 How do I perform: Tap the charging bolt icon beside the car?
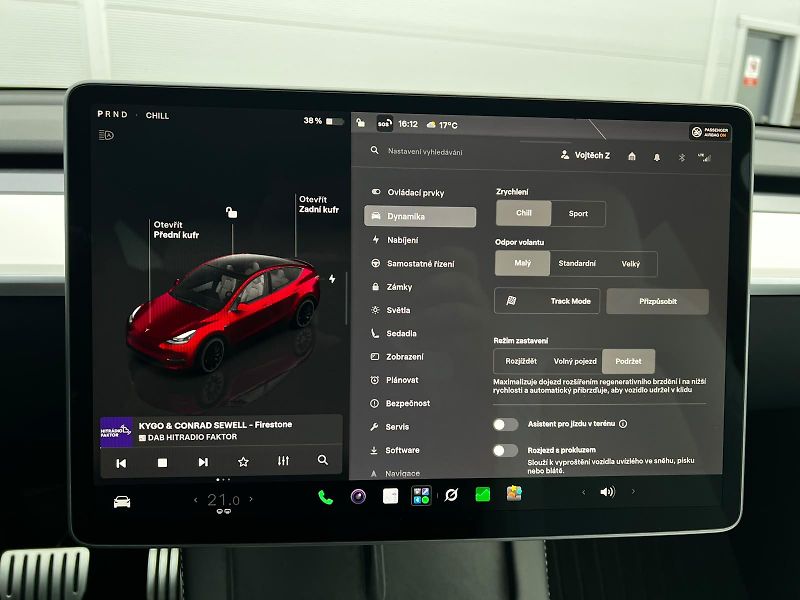(332, 279)
